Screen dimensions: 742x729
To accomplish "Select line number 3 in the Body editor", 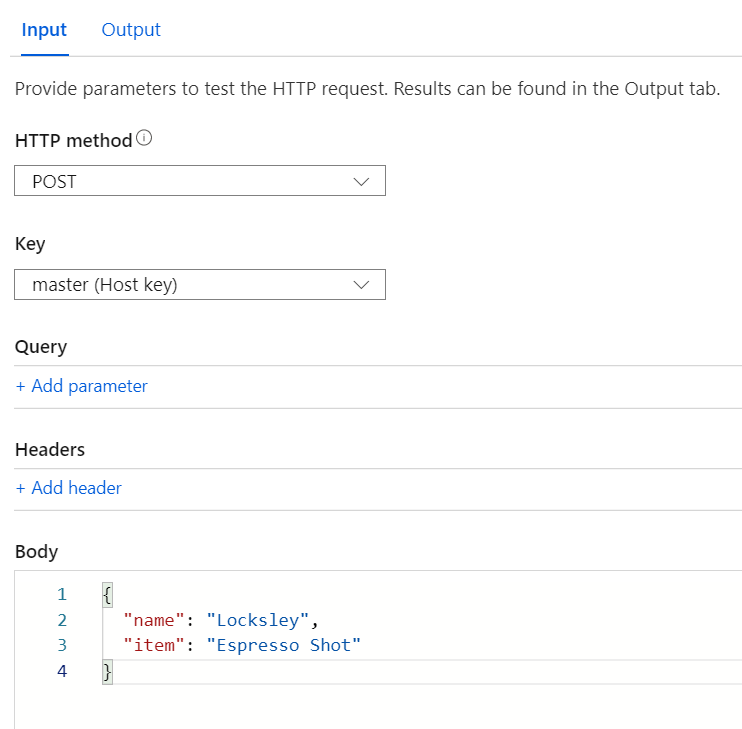I will pos(62,645).
